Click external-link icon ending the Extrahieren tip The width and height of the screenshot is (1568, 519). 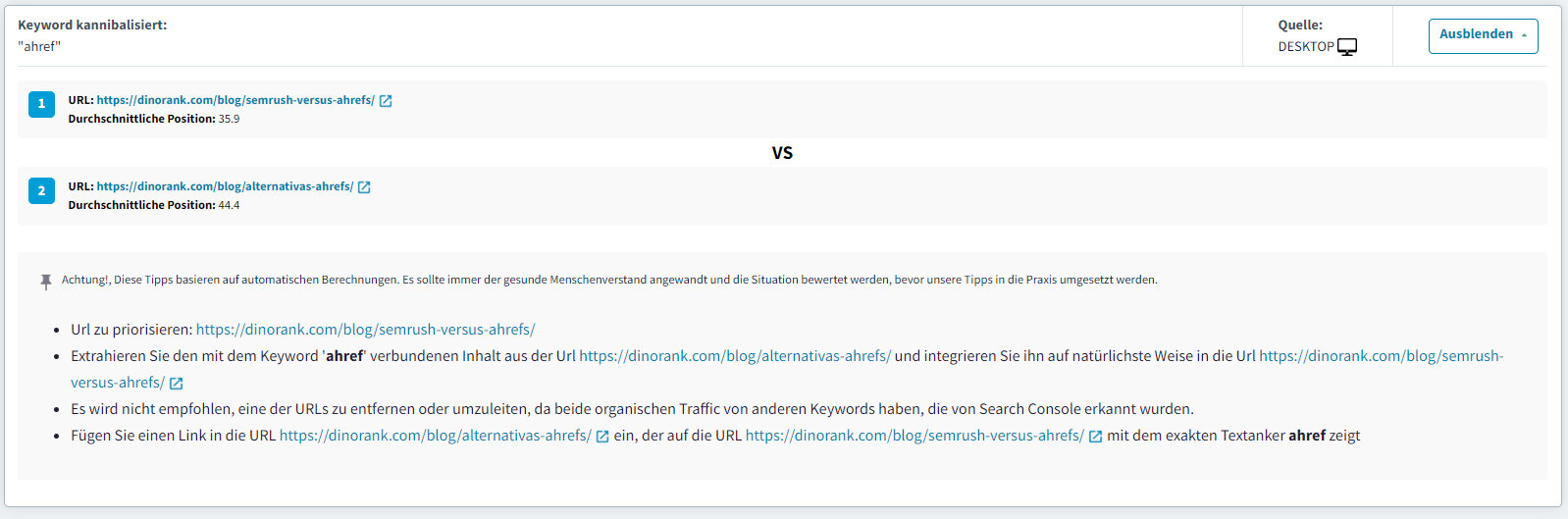(177, 384)
